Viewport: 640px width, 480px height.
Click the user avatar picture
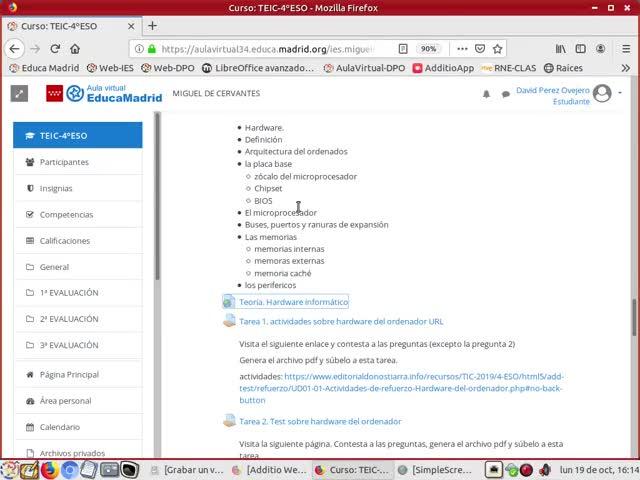click(x=602, y=93)
